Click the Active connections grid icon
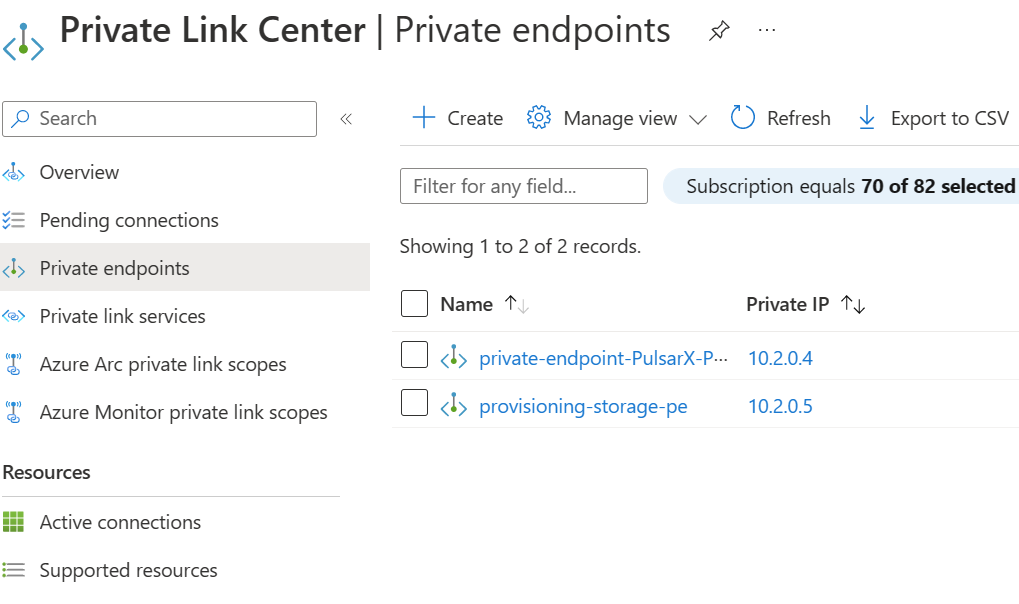This screenshot has width=1019, height=604. coord(14,522)
